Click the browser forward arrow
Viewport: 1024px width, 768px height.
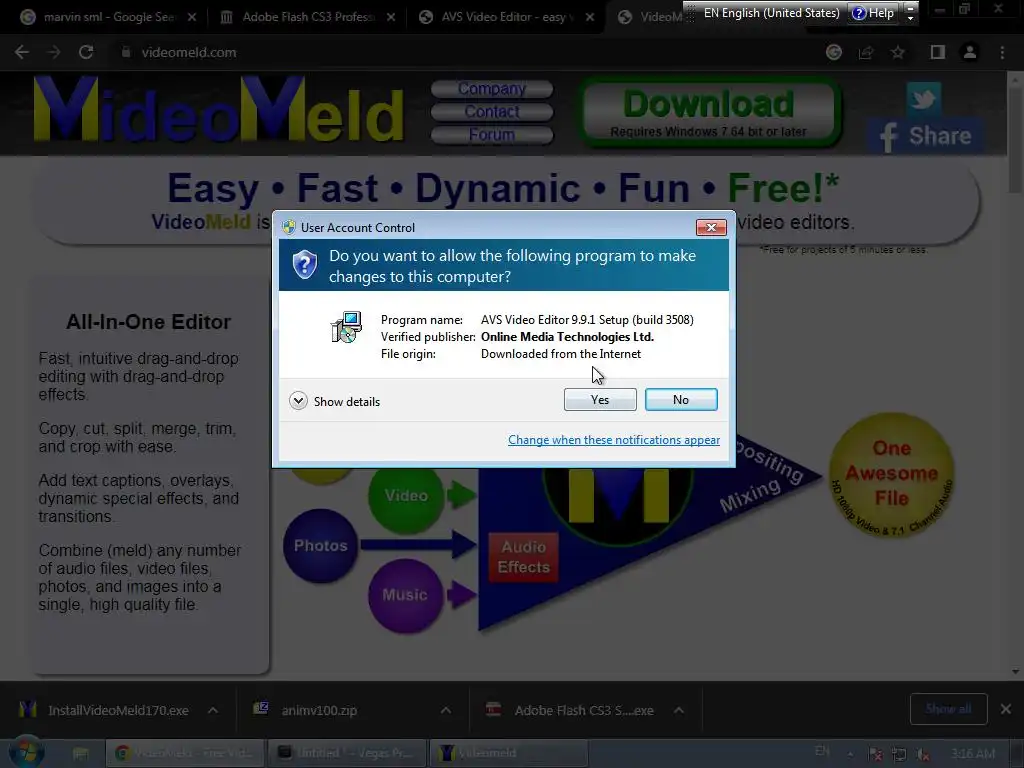(54, 52)
